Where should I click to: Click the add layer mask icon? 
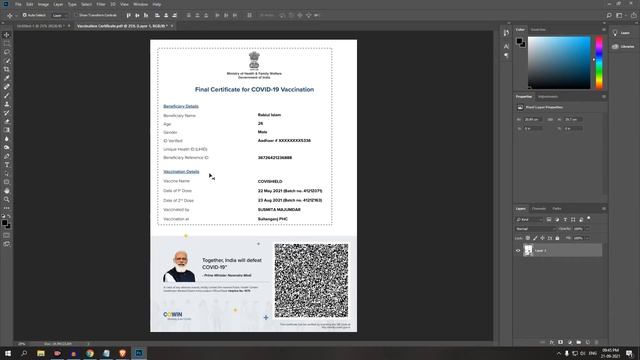560,342
